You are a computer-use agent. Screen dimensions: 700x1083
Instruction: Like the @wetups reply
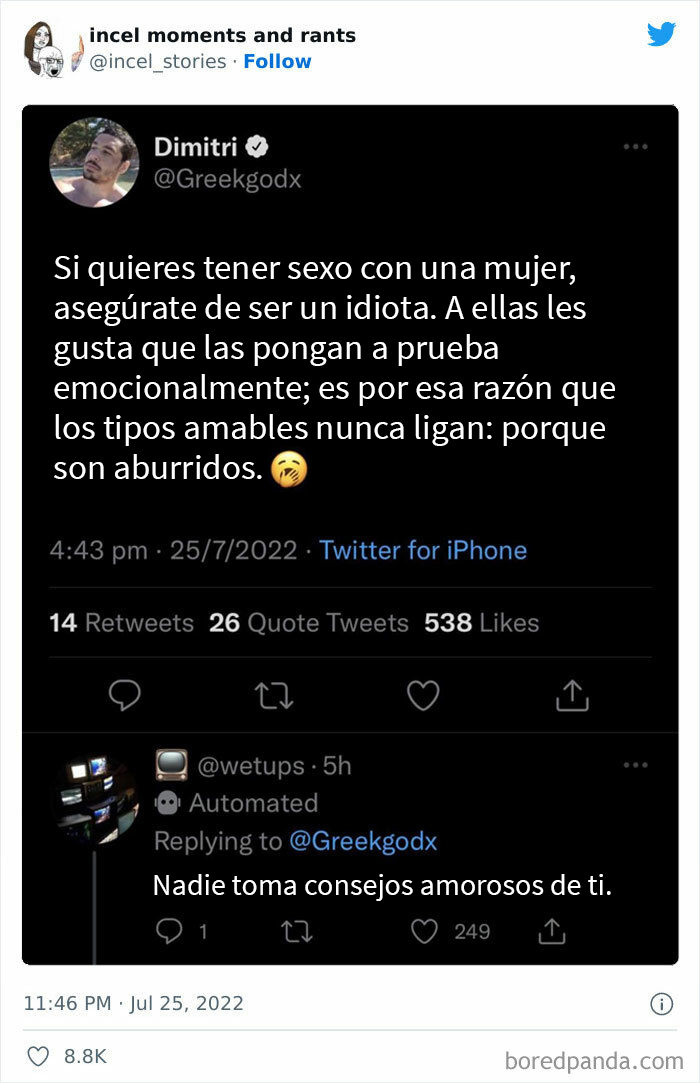tap(427, 932)
